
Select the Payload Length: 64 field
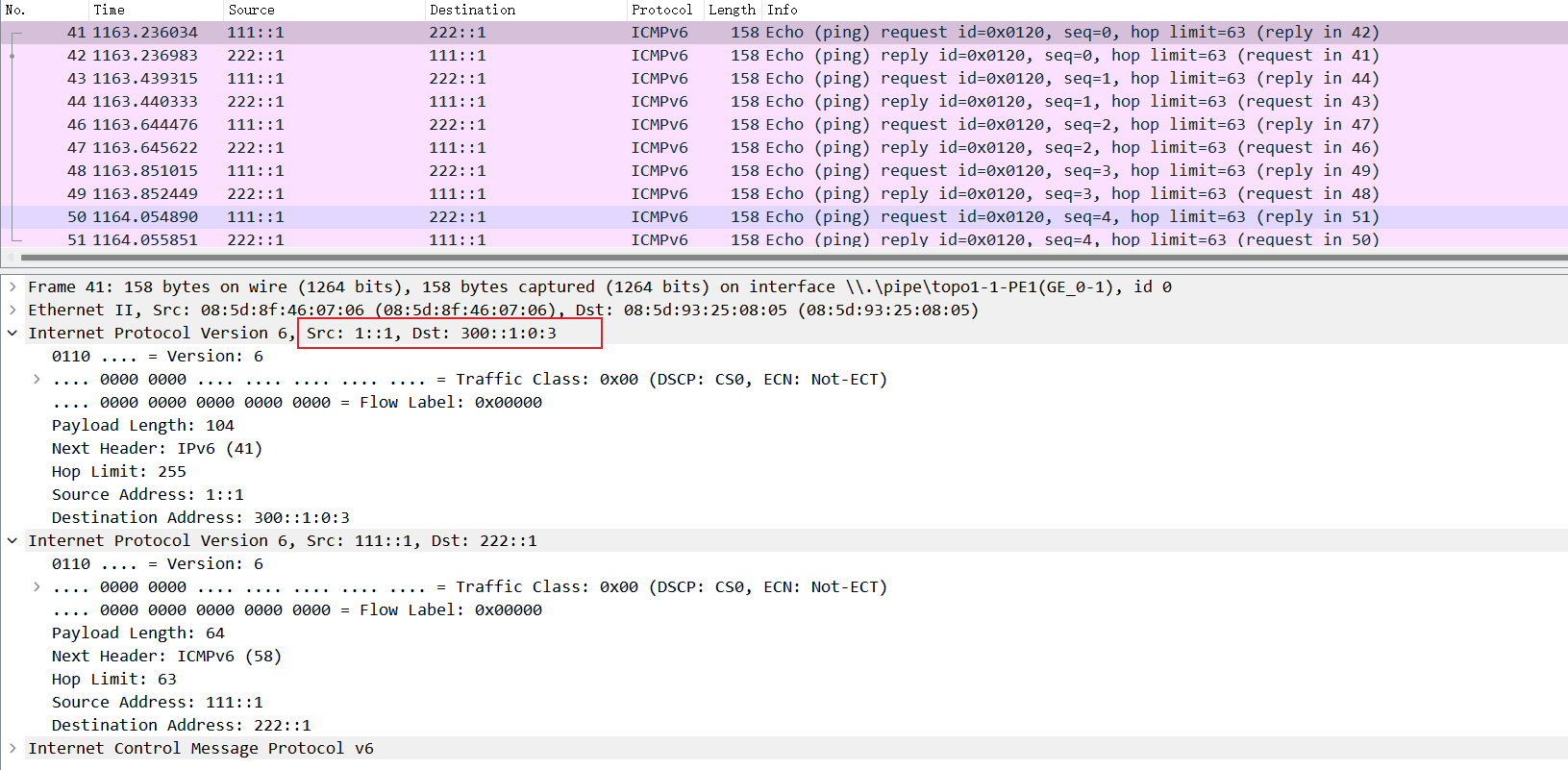click(x=138, y=633)
